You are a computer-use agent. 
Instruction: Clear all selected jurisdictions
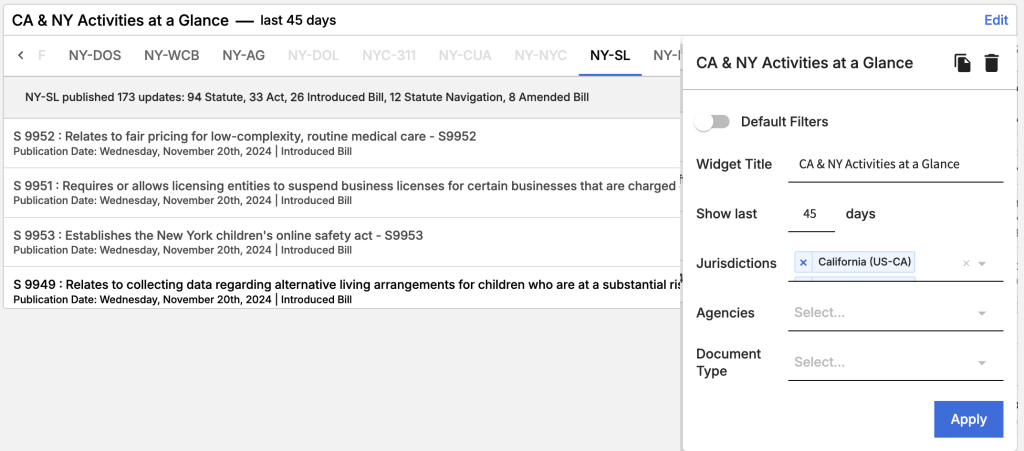click(966, 263)
